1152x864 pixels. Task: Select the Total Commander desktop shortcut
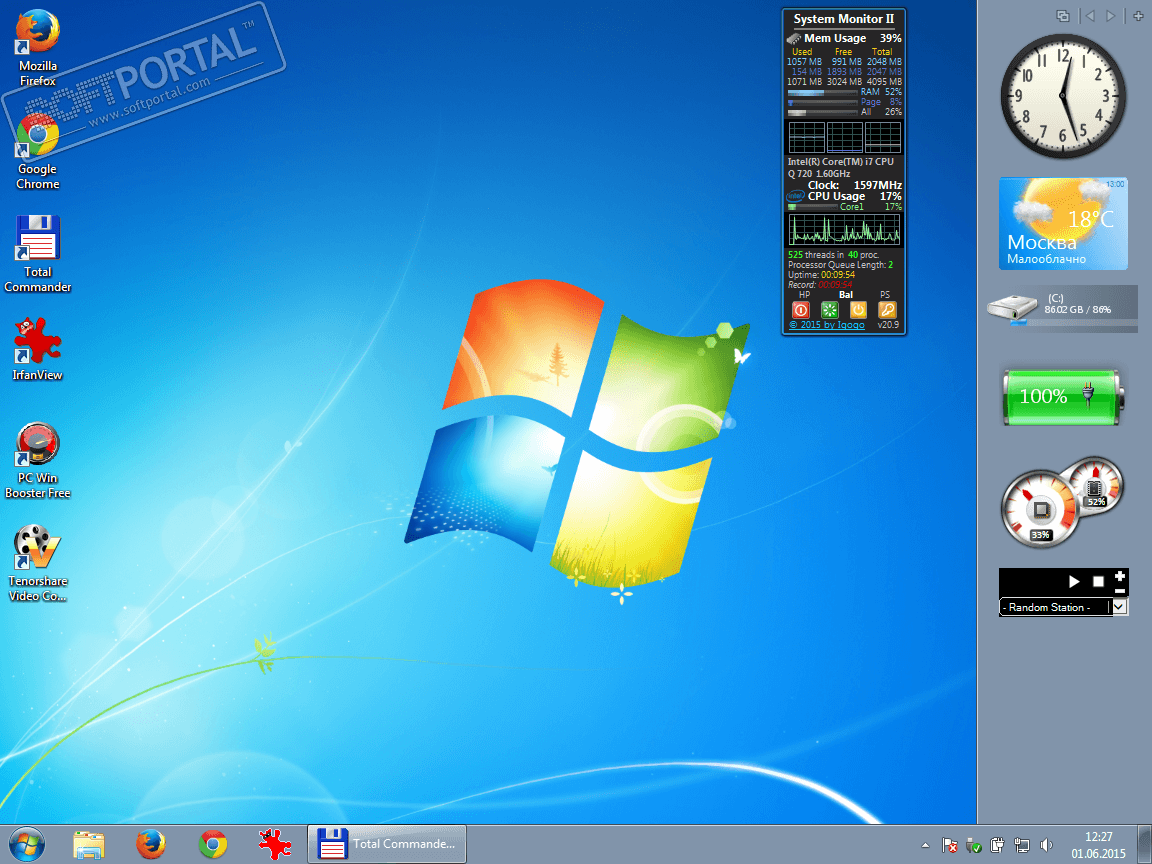point(37,254)
